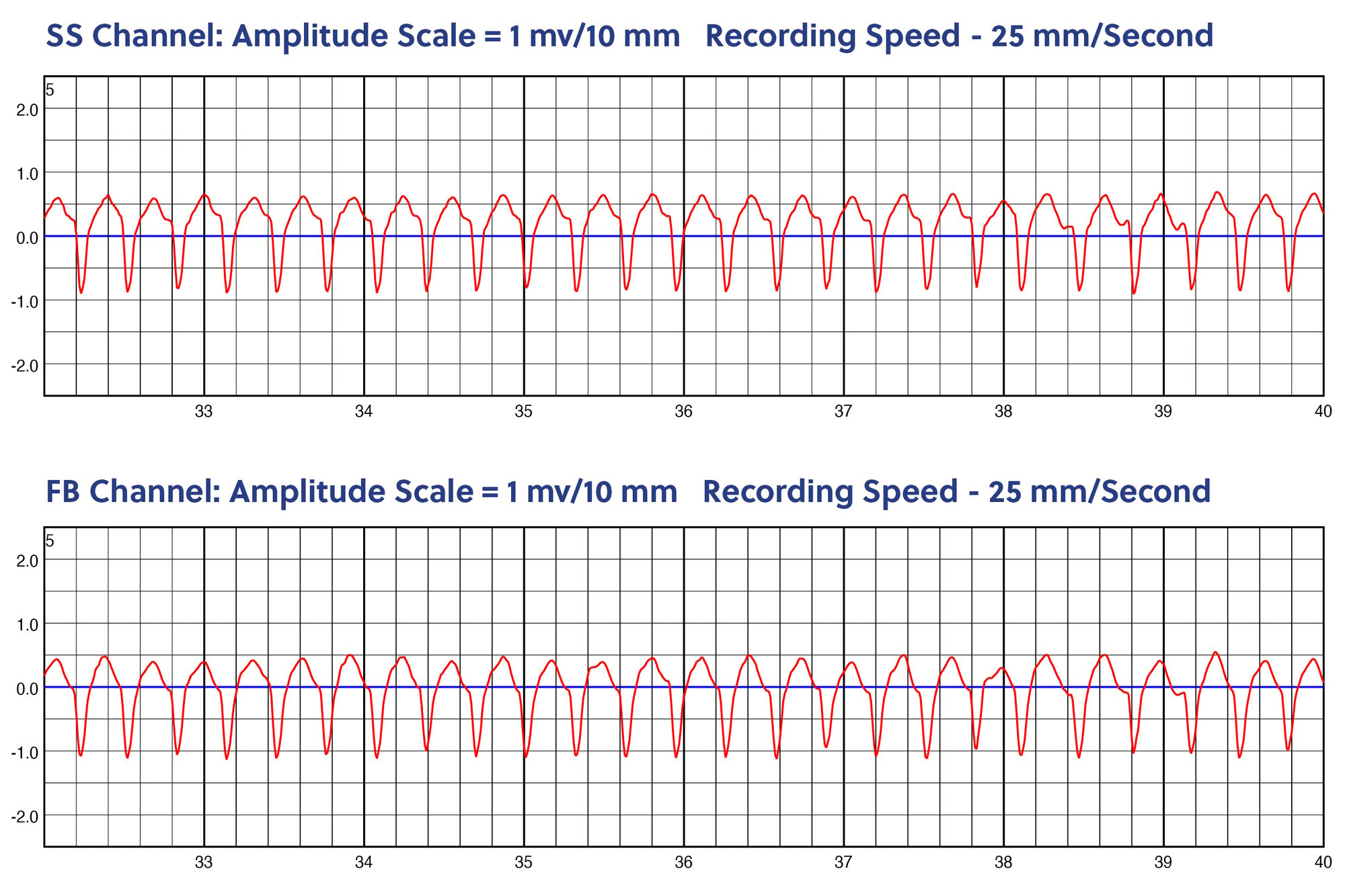Select the -1.0 y-axis label in FB Channel chart
The height and width of the screenshot is (896, 1345).
pyautogui.click(x=24, y=752)
